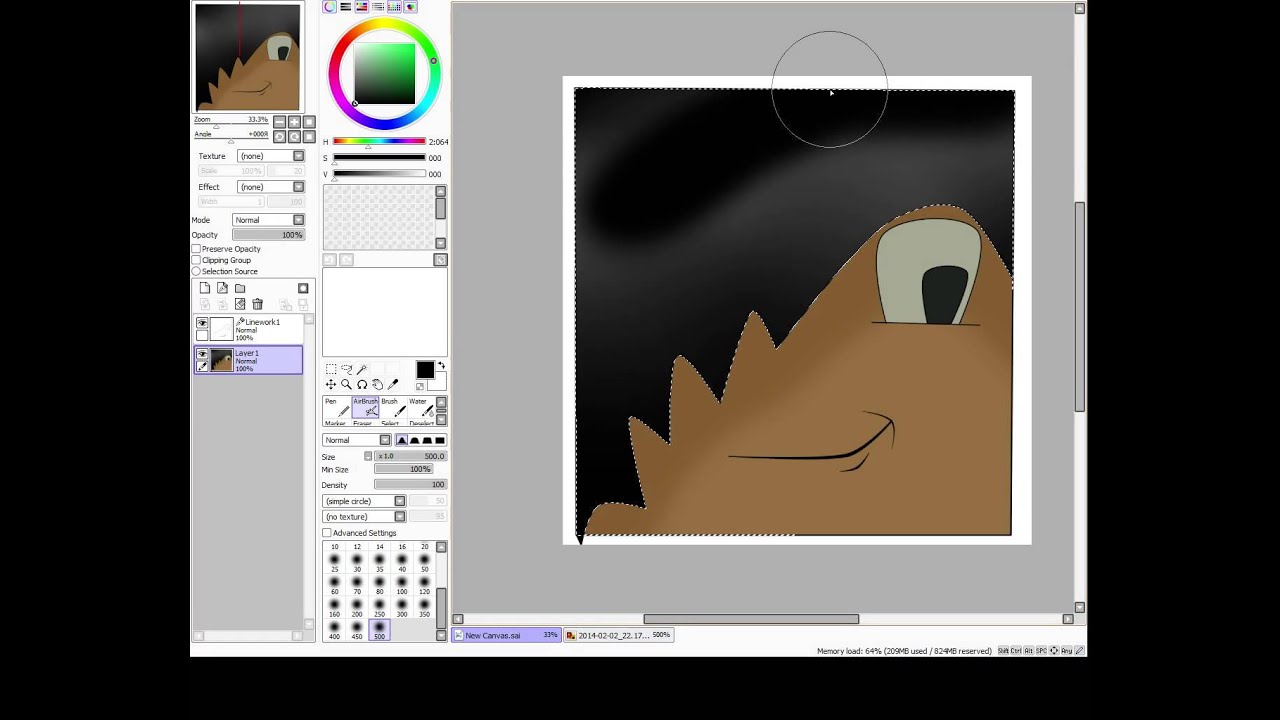Screen dimensions: 1280x720
Task: Open the brush size multiplier dropdown
Action: pos(368,456)
